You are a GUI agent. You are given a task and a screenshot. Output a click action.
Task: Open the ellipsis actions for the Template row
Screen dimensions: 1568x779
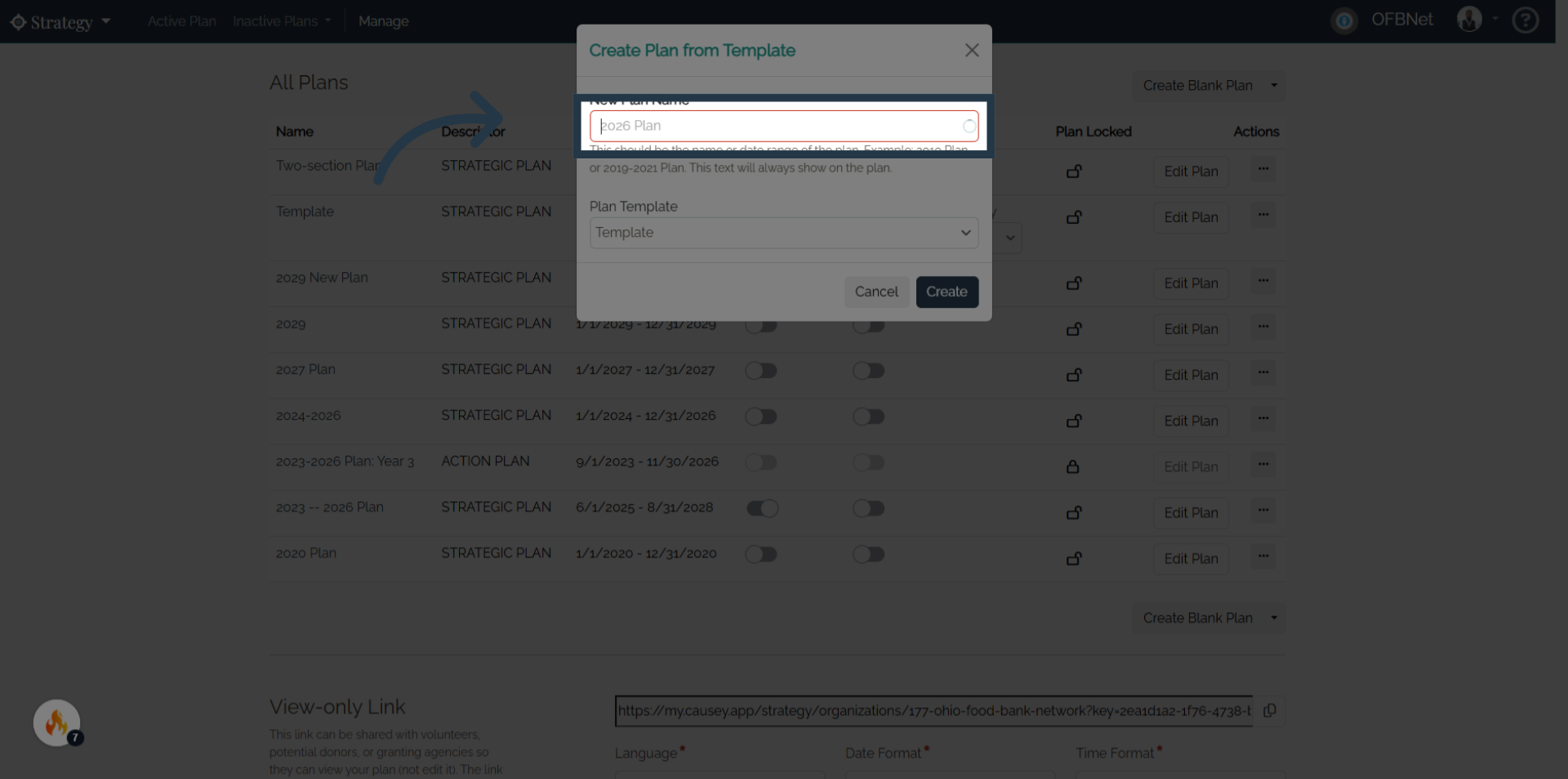click(x=1263, y=215)
